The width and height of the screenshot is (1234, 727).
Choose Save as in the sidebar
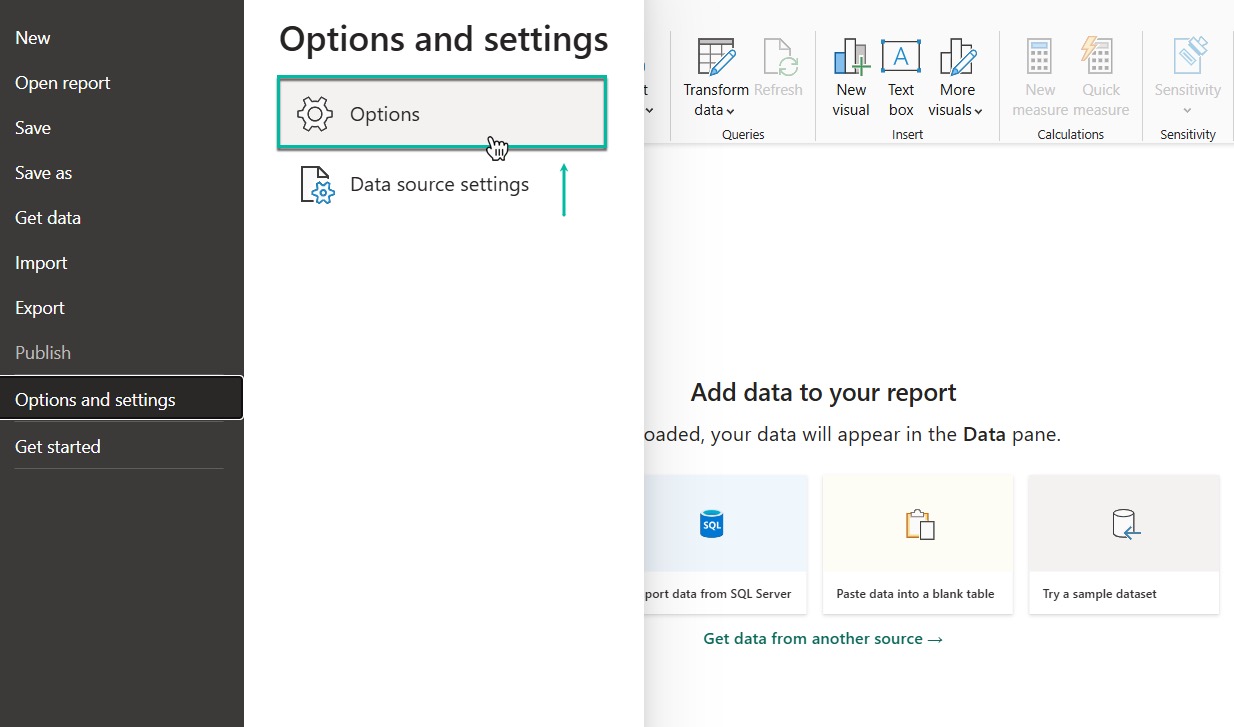click(x=44, y=173)
